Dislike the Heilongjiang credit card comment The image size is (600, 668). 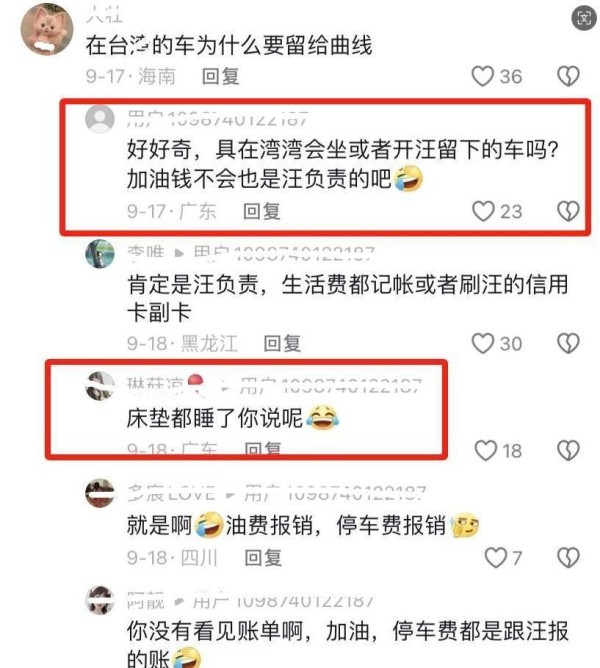[568, 343]
